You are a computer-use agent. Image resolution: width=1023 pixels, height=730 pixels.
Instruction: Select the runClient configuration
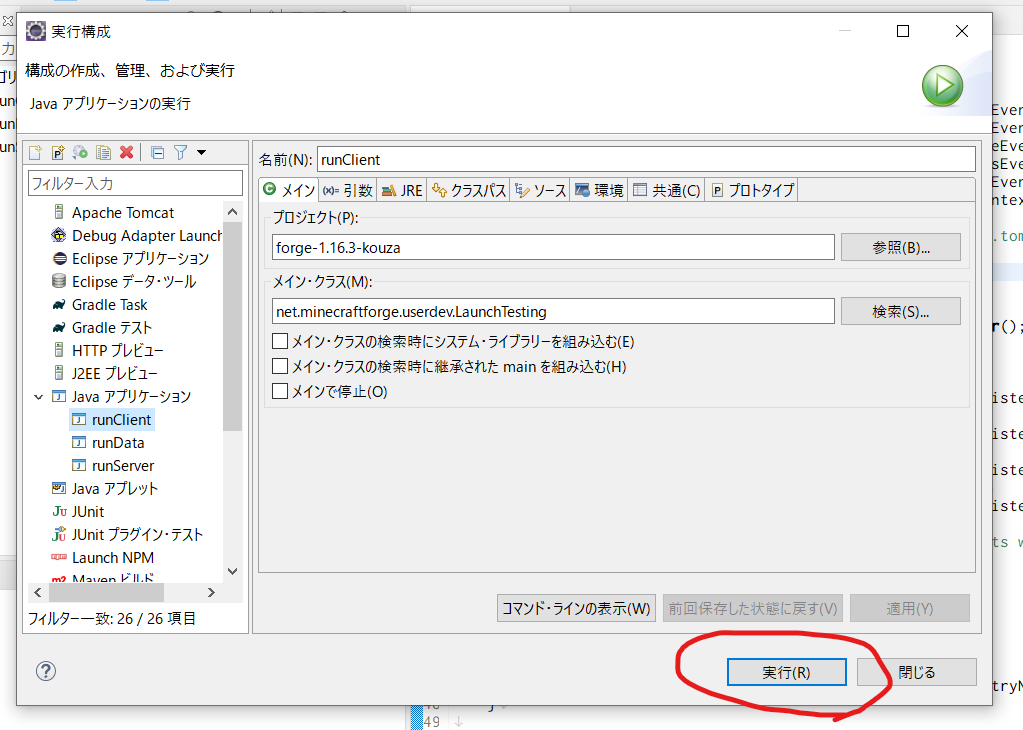point(112,419)
